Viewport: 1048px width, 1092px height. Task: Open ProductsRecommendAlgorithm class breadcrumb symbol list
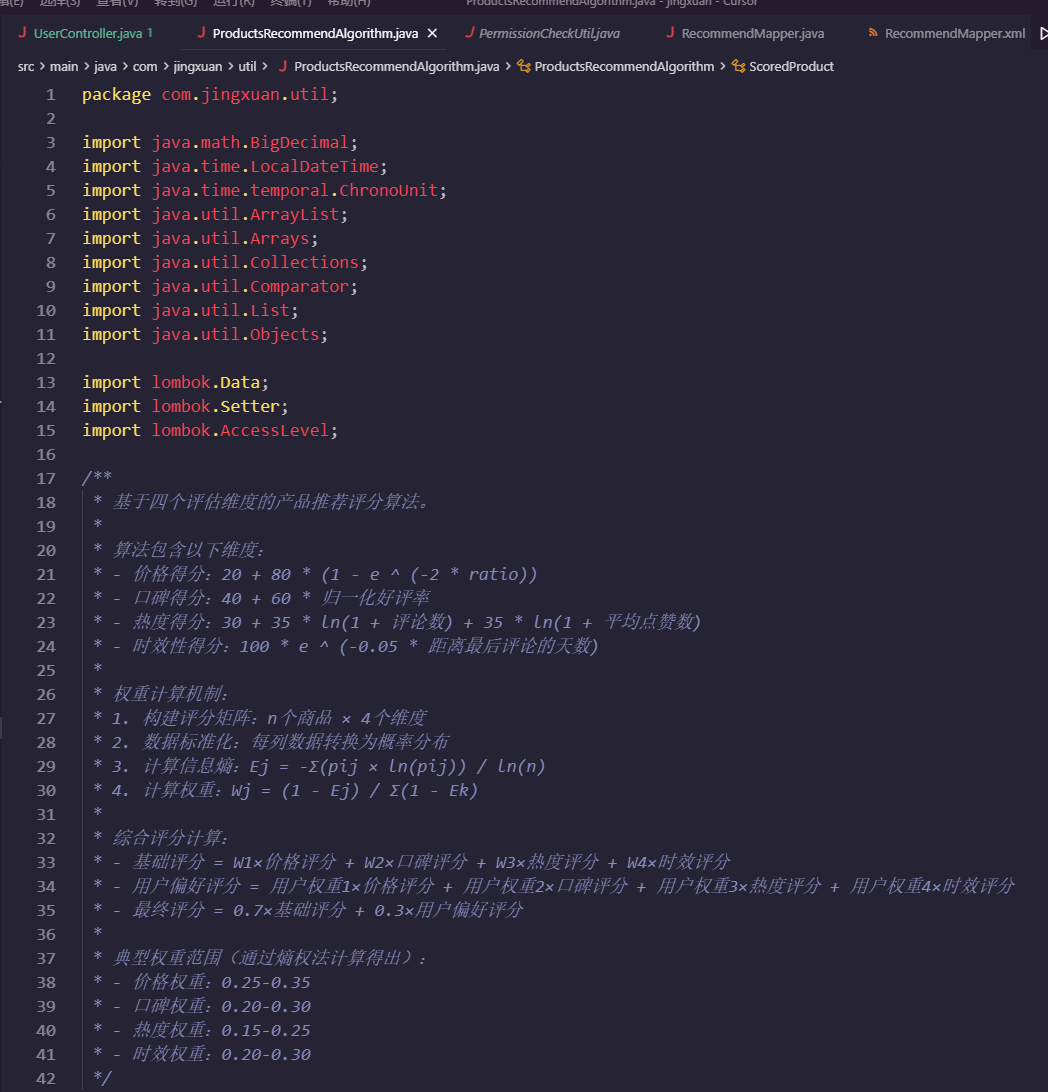[x=624, y=66]
